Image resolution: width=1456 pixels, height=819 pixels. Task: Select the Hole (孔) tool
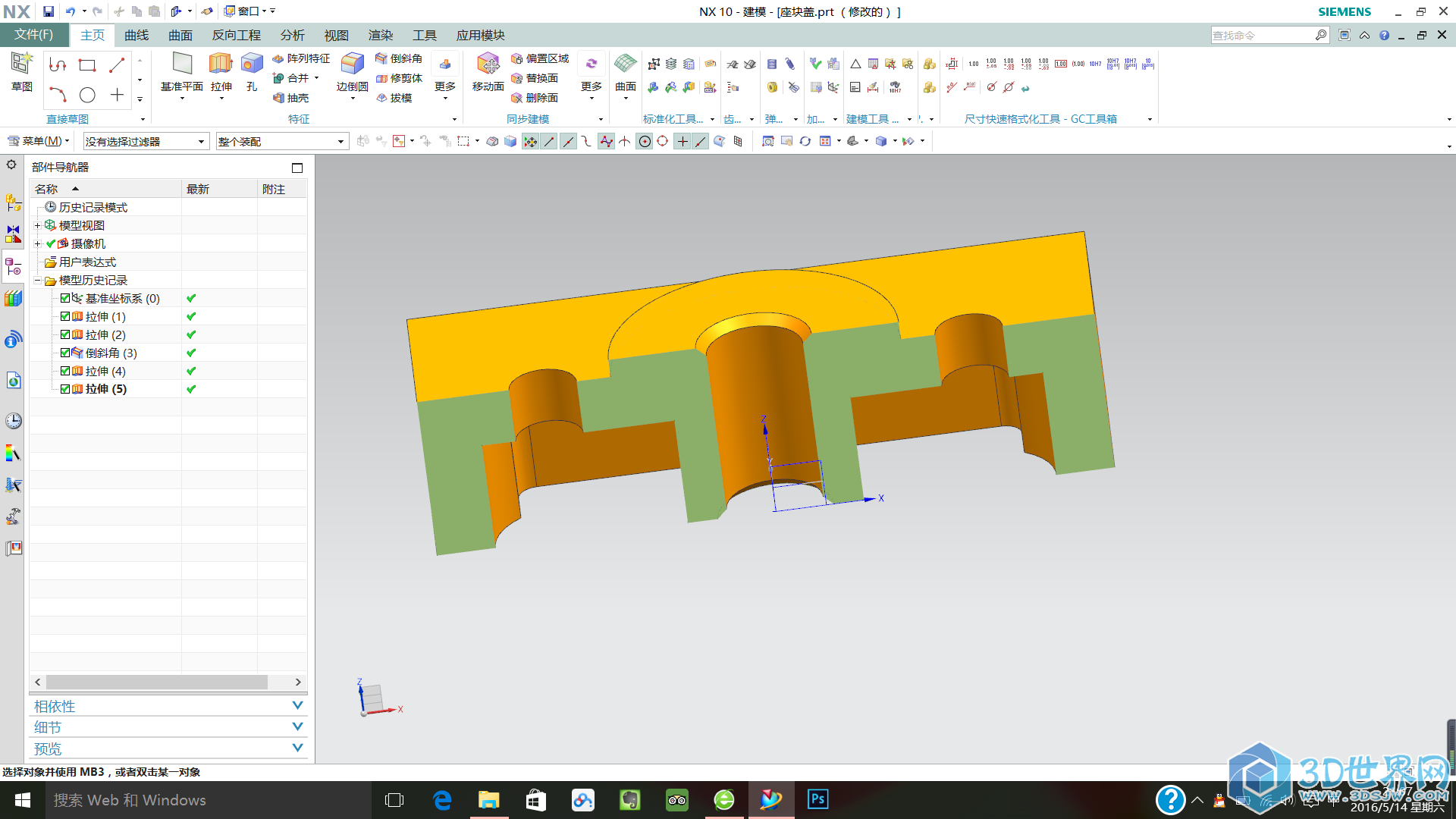click(x=252, y=72)
